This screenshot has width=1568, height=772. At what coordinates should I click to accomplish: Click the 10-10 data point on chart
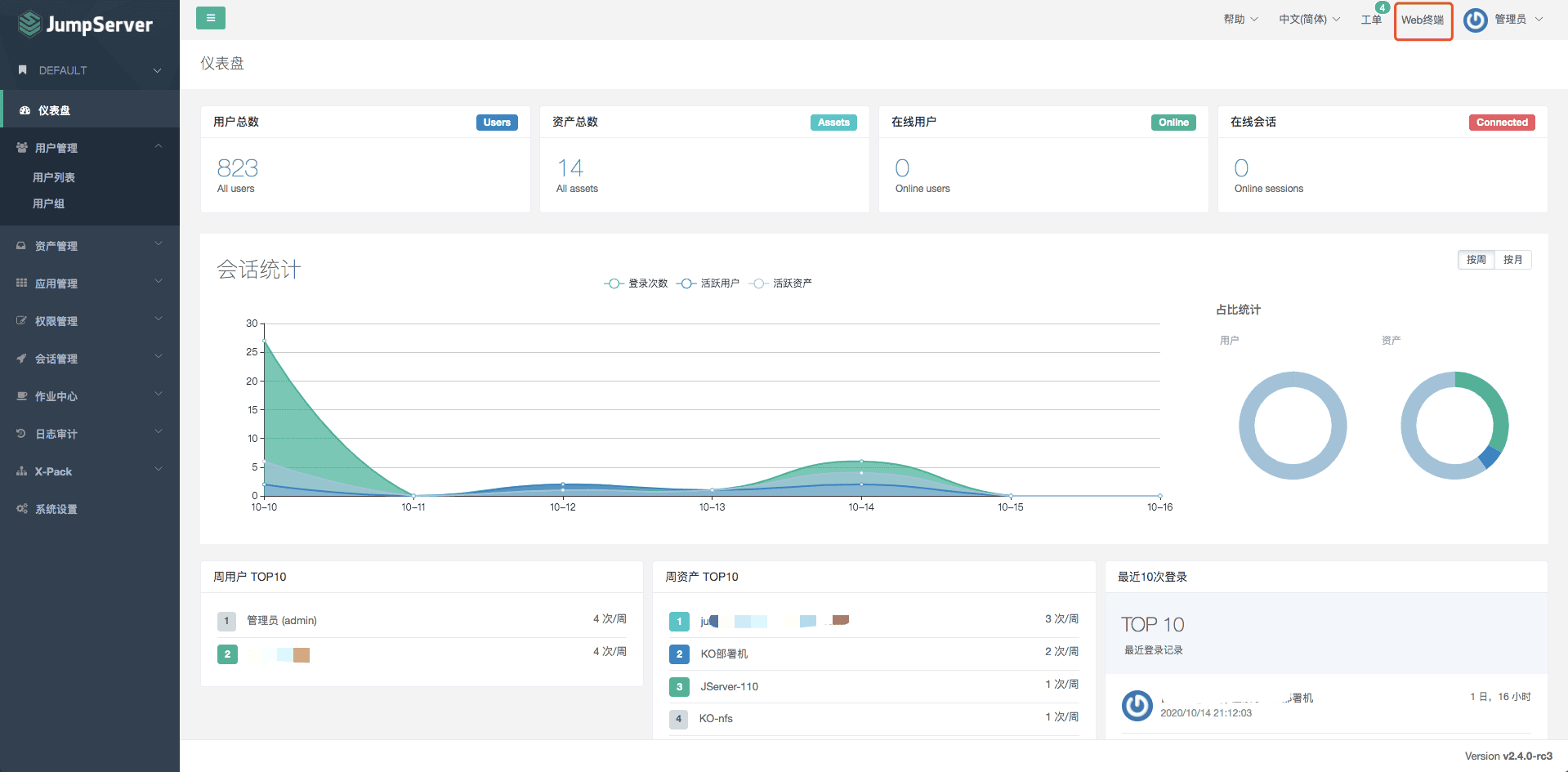(264, 341)
